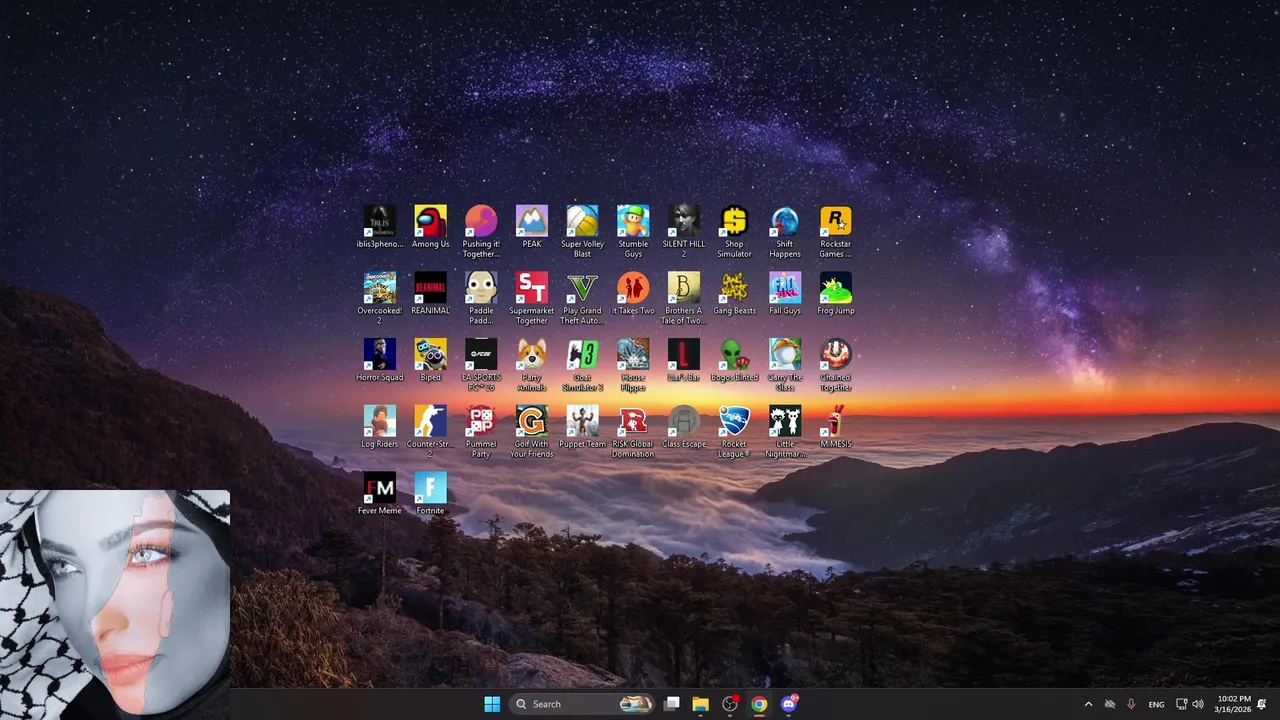Viewport: 1280px width, 720px height.
Task: Open File Explorer from the taskbar
Action: coord(701,704)
